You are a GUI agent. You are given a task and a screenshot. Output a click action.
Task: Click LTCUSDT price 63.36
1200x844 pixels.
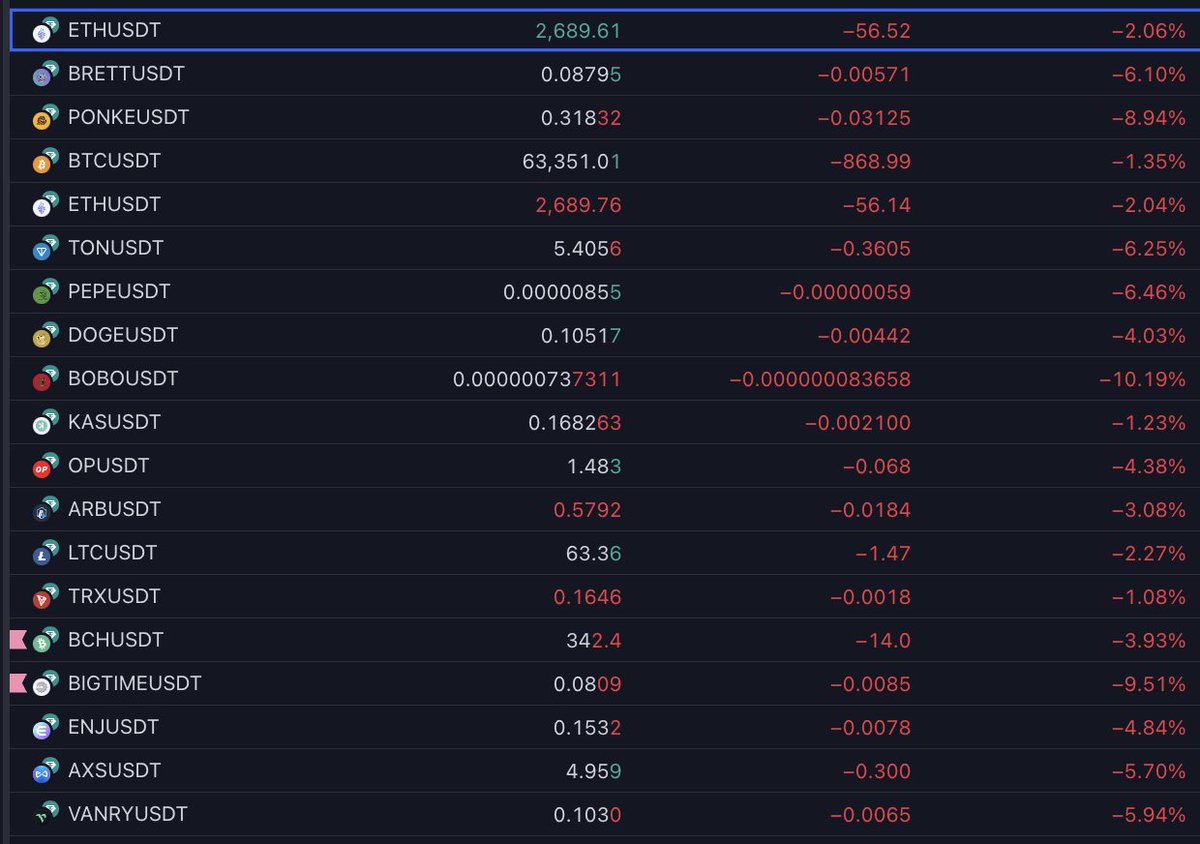click(x=594, y=553)
